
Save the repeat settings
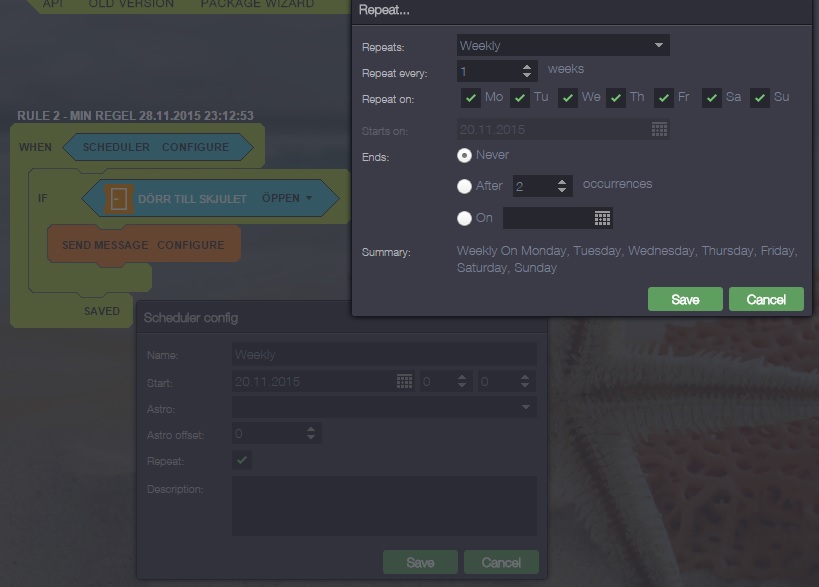(x=685, y=299)
